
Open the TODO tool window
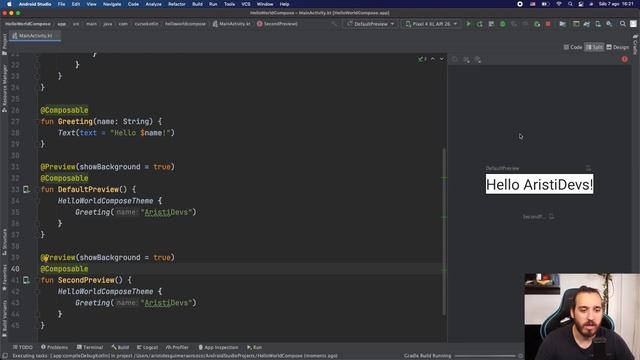point(22,347)
